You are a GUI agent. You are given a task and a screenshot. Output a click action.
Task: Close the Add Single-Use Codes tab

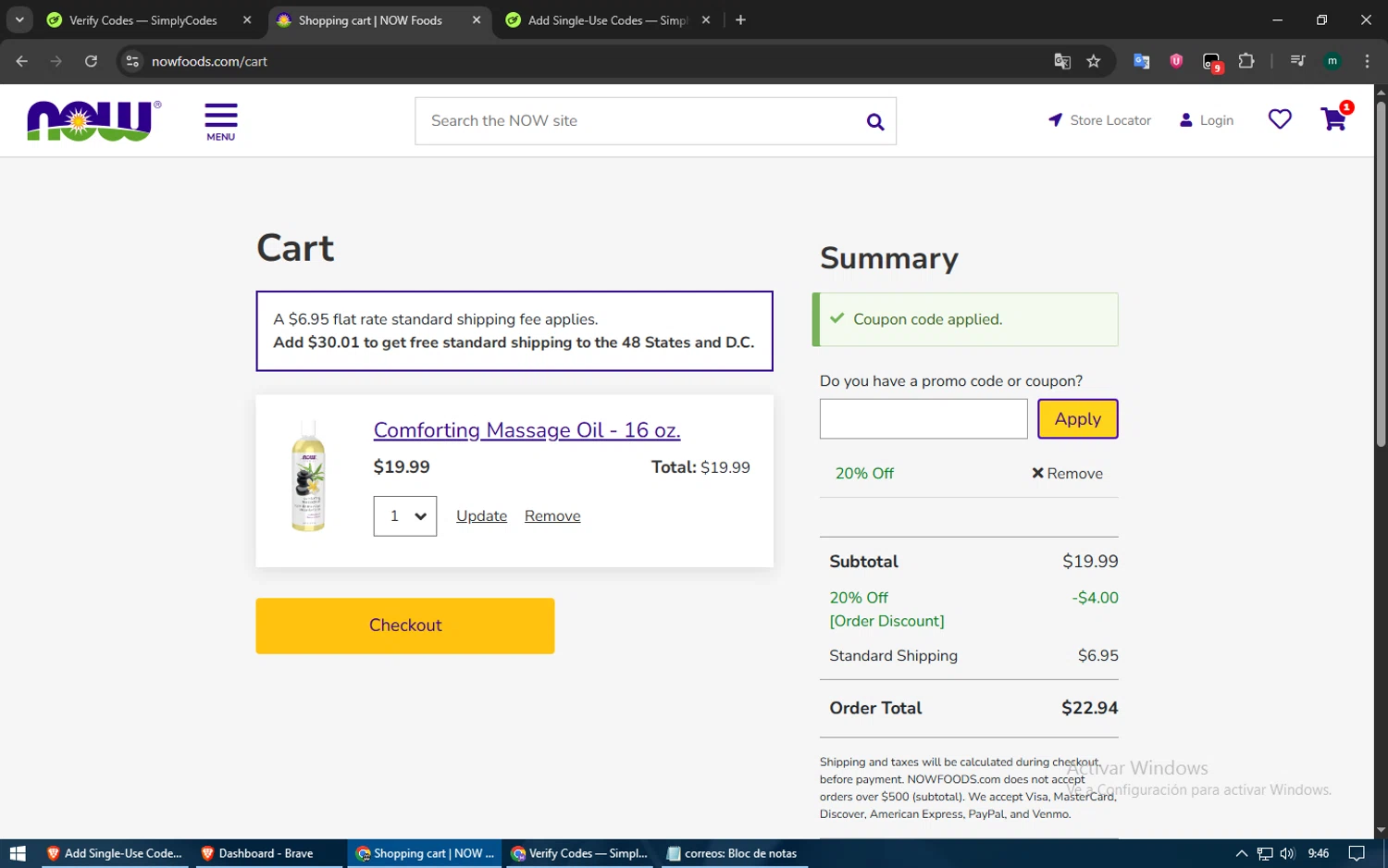click(706, 20)
